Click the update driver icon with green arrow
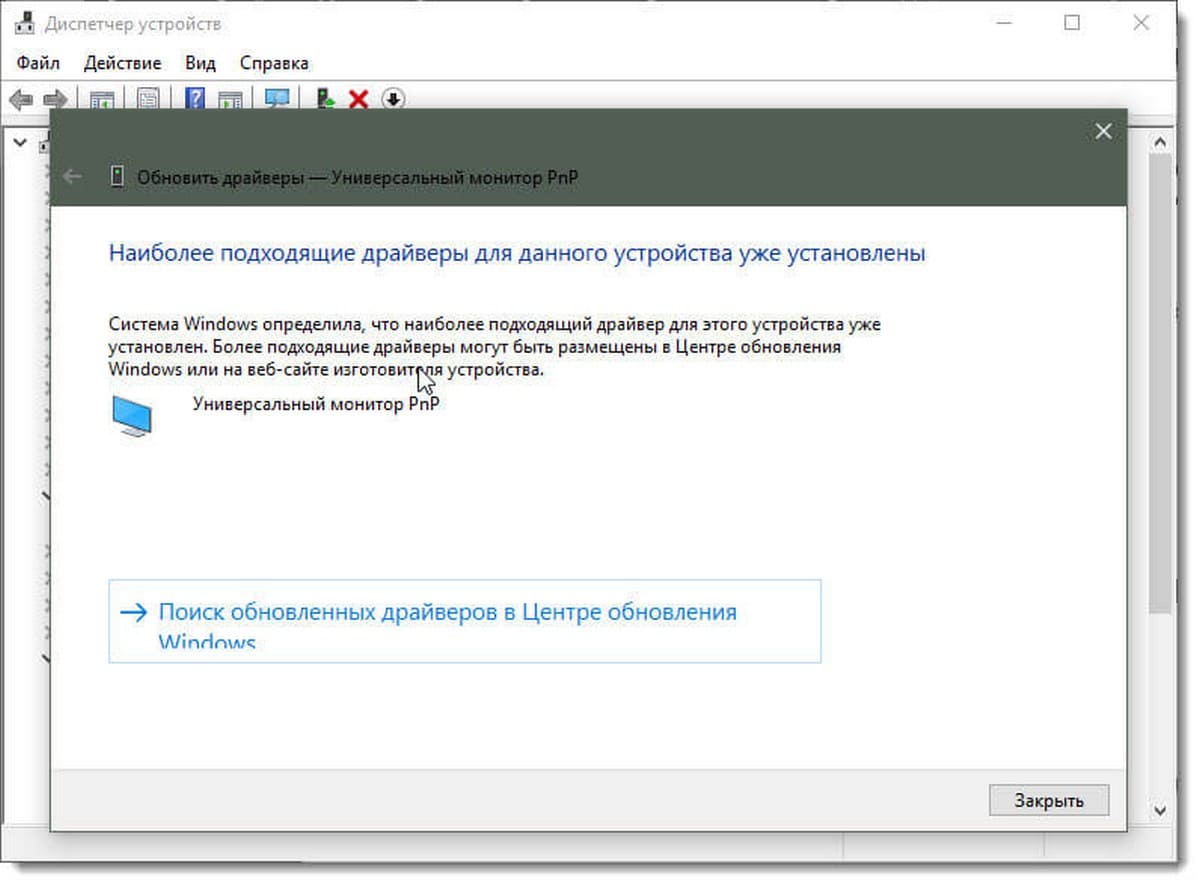 tap(324, 98)
